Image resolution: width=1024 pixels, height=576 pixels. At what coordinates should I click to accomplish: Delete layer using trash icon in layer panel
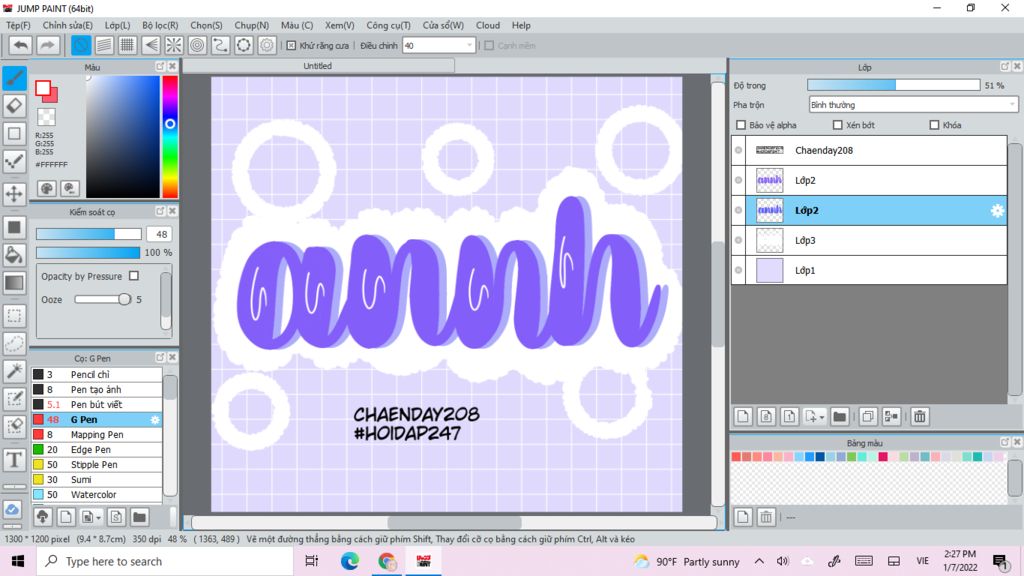point(919,416)
